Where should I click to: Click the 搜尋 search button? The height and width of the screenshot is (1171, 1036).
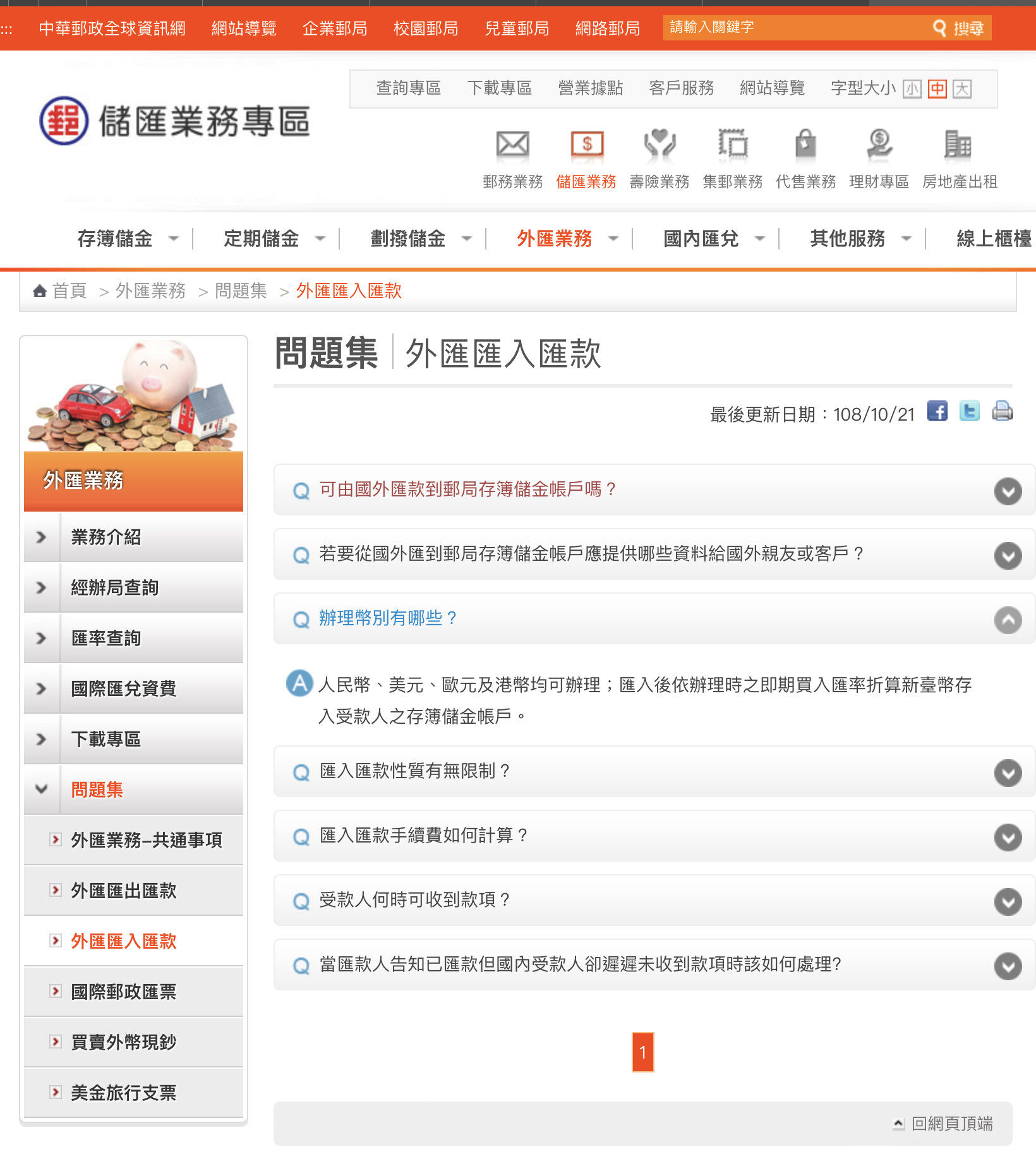click(960, 28)
